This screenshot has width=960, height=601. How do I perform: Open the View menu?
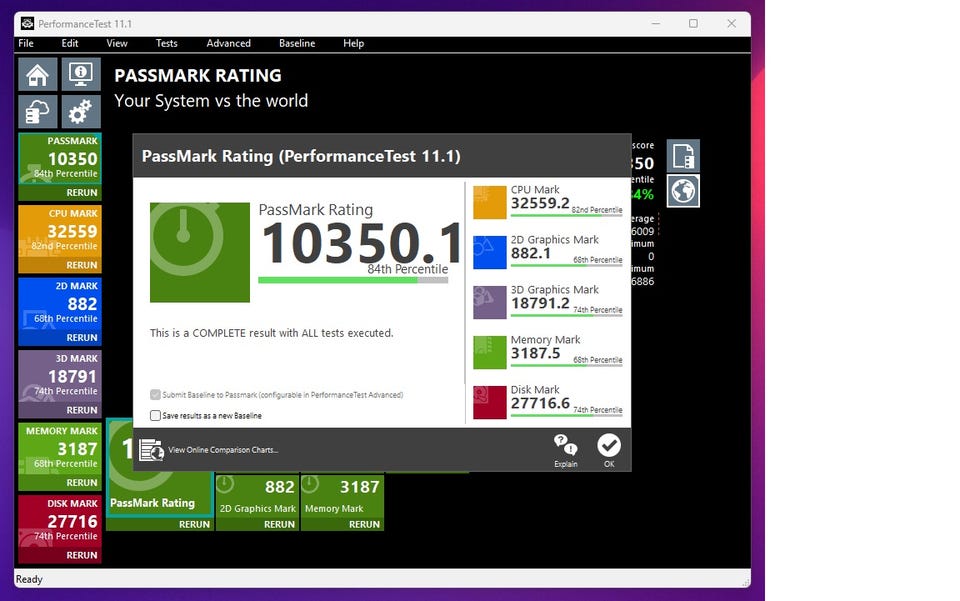pyautogui.click(x=116, y=43)
